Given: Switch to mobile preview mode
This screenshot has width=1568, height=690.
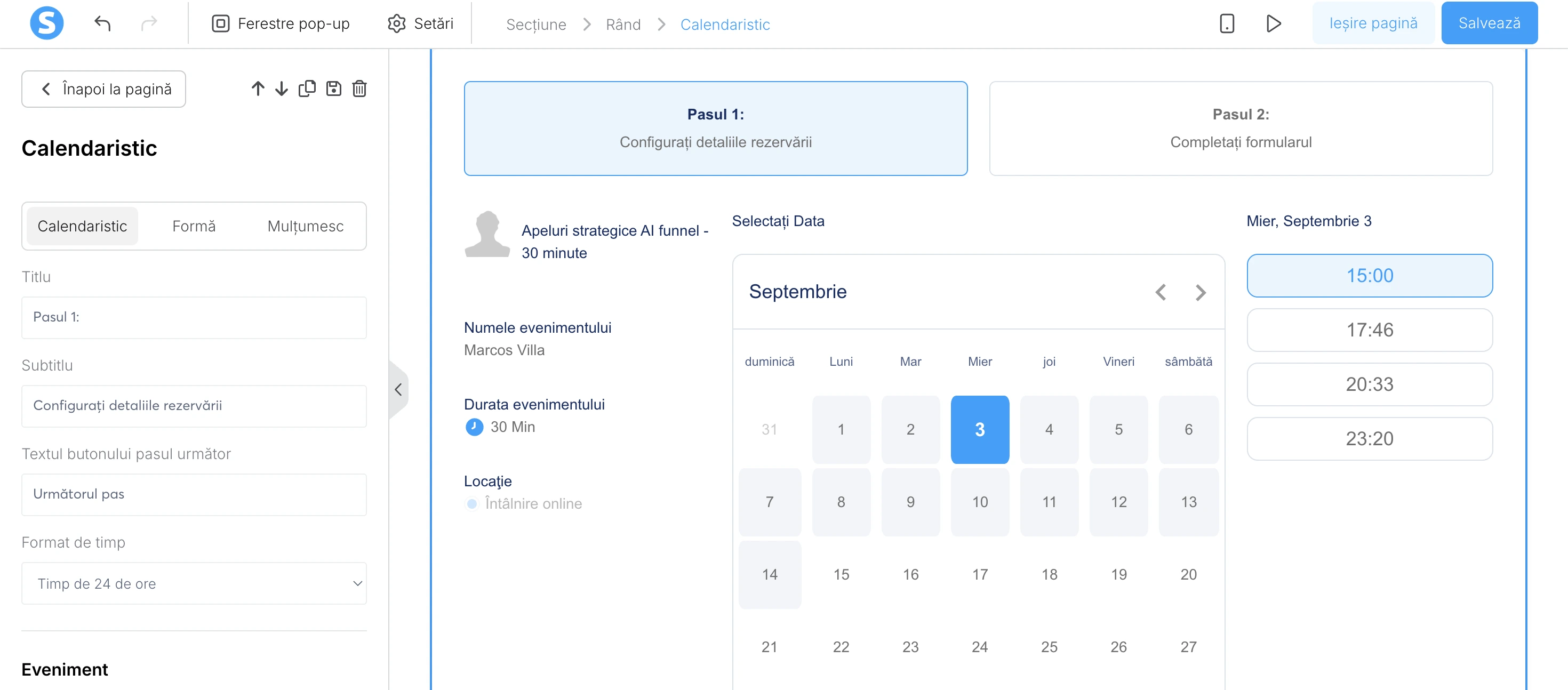Looking at the screenshot, I should click(1226, 23).
